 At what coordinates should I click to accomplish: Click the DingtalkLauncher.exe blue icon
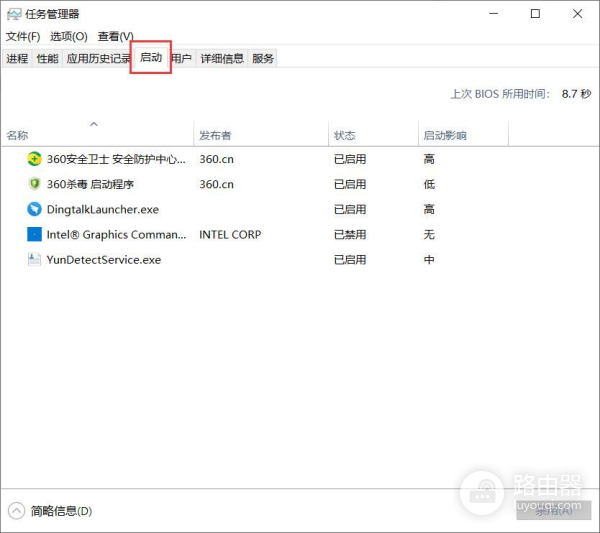point(34,209)
